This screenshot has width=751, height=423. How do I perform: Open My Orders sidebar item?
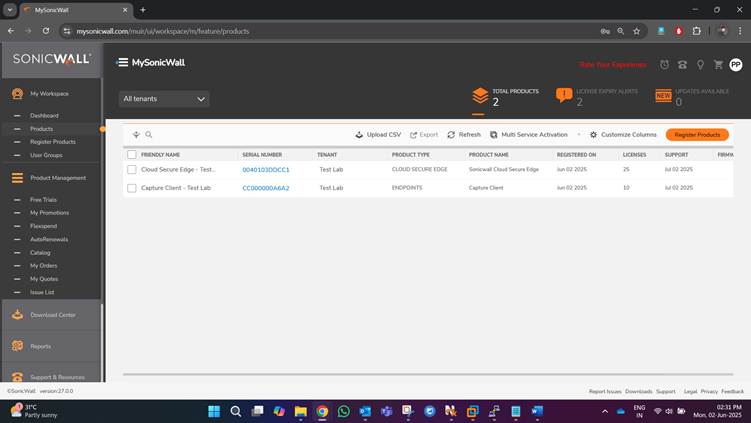click(43, 265)
